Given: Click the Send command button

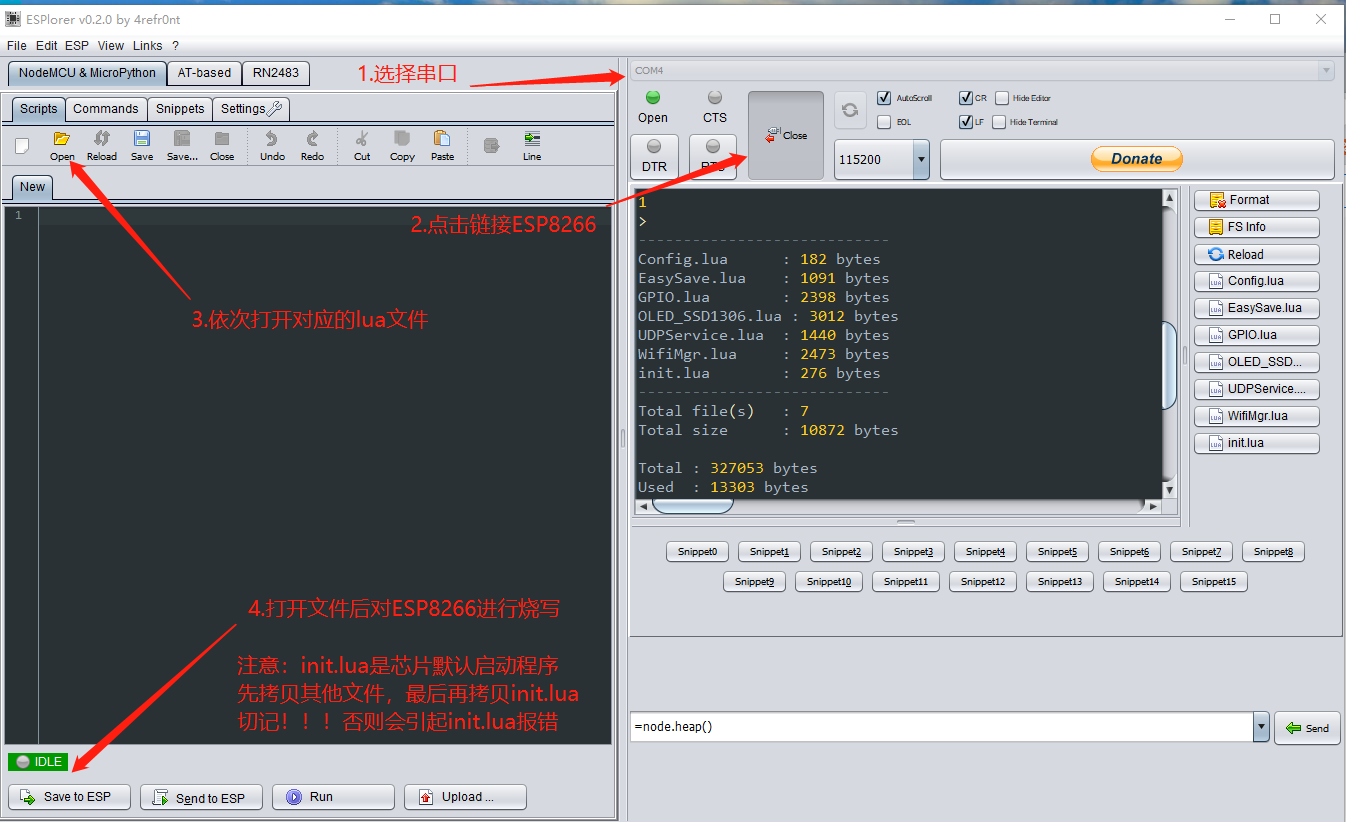Looking at the screenshot, I should click(1307, 728).
